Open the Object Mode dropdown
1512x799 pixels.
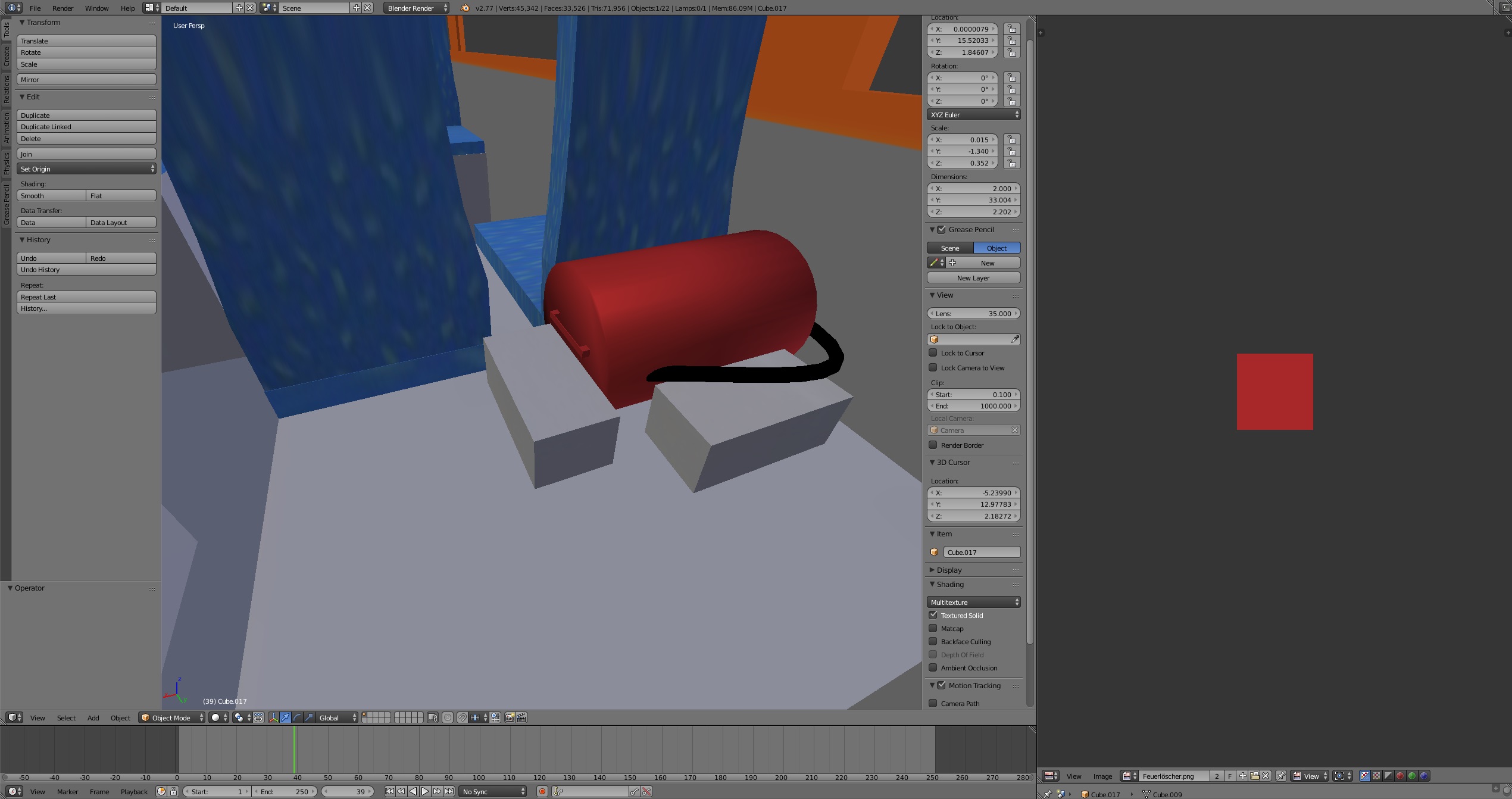click(x=172, y=717)
